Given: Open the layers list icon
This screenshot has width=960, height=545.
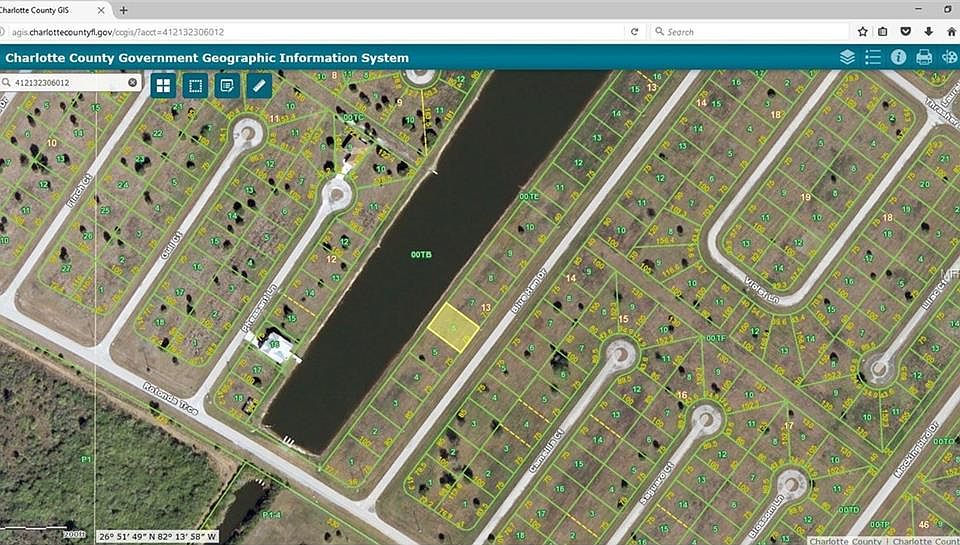Looking at the screenshot, I should pyautogui.click(x=847, y=58).
